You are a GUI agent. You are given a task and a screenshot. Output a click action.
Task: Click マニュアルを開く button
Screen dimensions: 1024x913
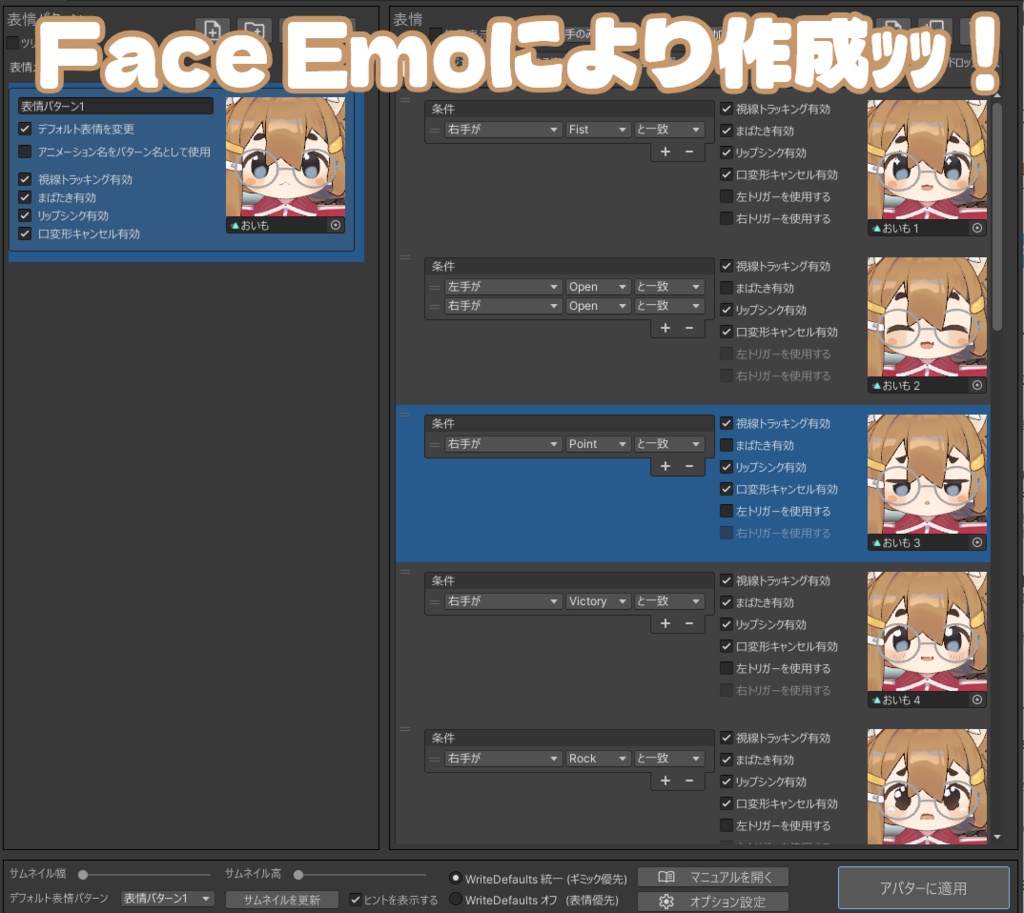pos(713,877)
